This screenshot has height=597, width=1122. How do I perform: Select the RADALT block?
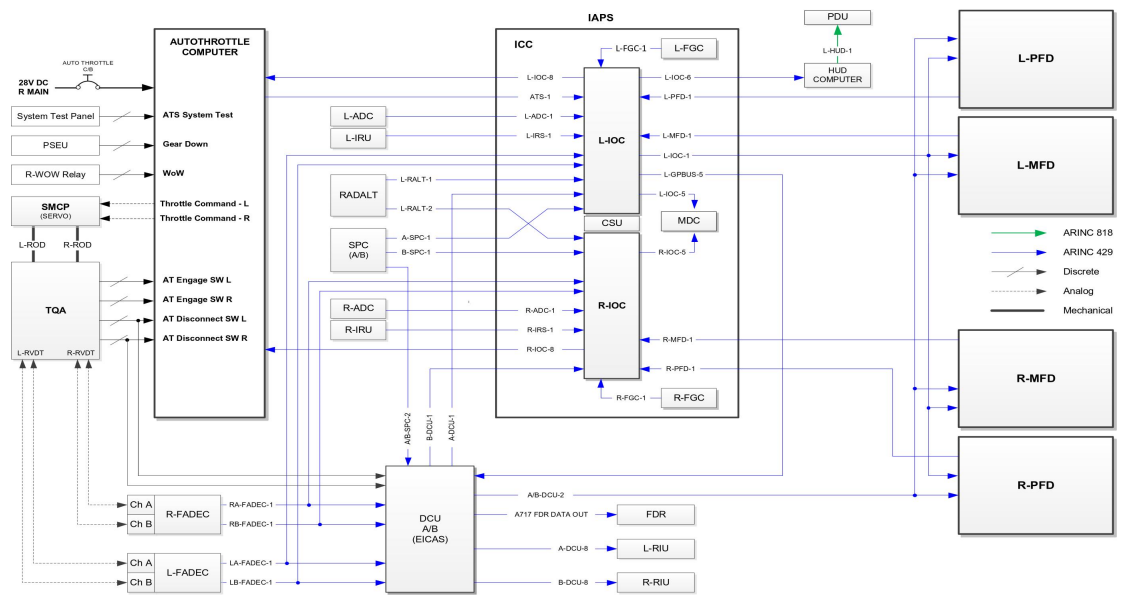359,195
